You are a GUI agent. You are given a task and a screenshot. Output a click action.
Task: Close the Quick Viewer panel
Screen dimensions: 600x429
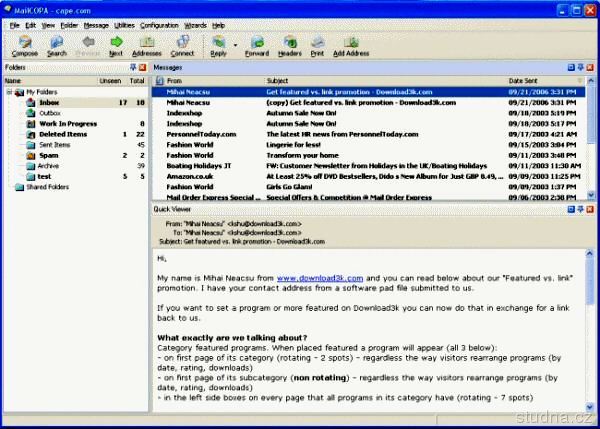590,209
